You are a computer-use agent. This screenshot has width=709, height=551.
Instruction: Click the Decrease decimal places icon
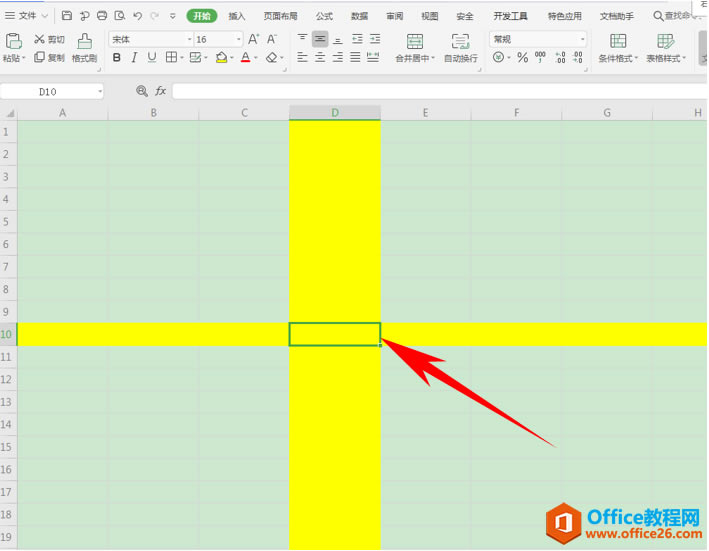click(577, 57)
